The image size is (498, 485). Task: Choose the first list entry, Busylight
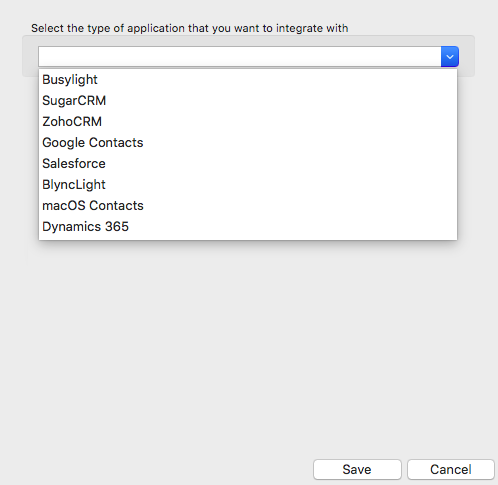[248, 80]
